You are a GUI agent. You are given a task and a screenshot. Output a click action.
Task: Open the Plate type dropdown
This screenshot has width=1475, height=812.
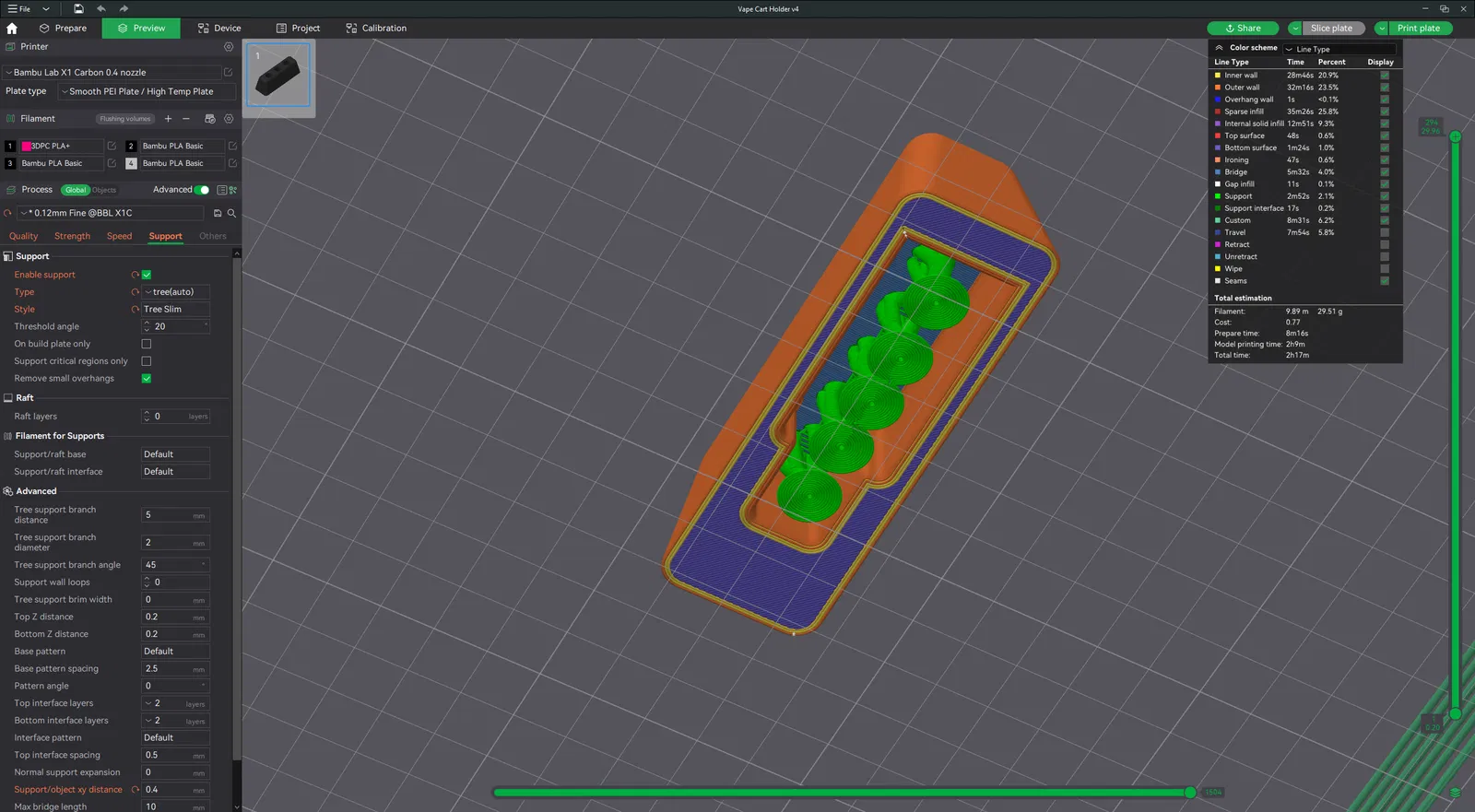pyautogui.click(x=147, y=91)
